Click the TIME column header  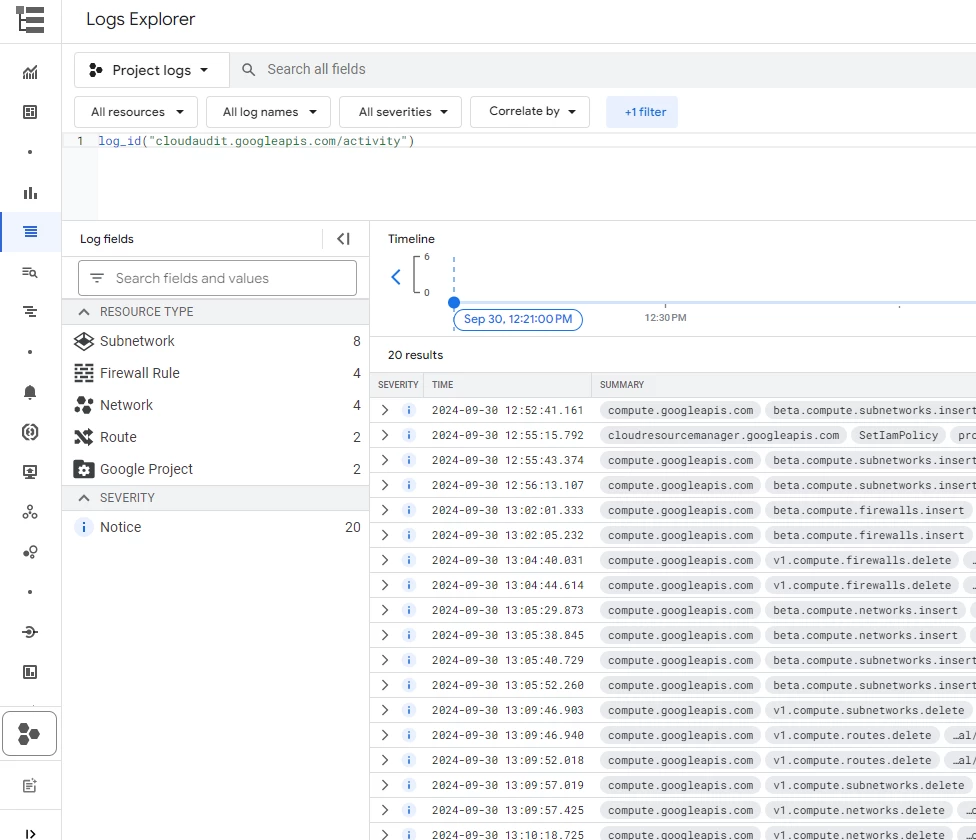click(443, 385)
